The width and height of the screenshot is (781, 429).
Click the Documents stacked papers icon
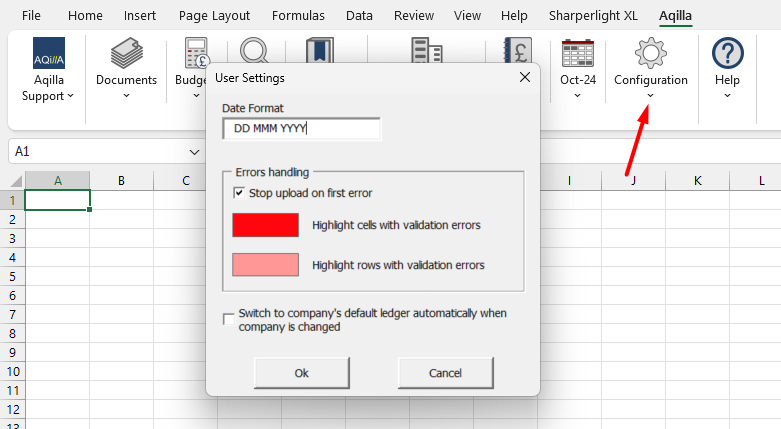[x=126, y=52]
